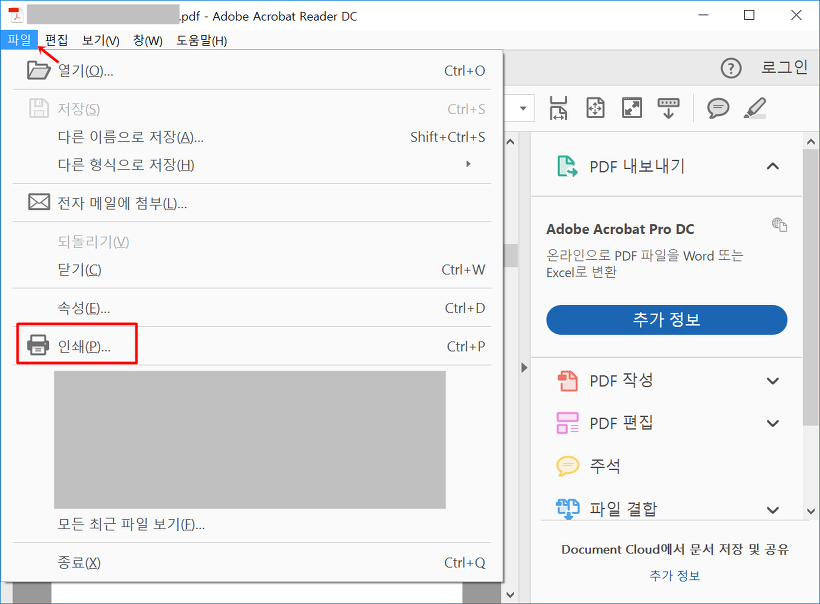The image size is (820, 604).
Task: Click the fit one full page icon
Action: point(595,108)
